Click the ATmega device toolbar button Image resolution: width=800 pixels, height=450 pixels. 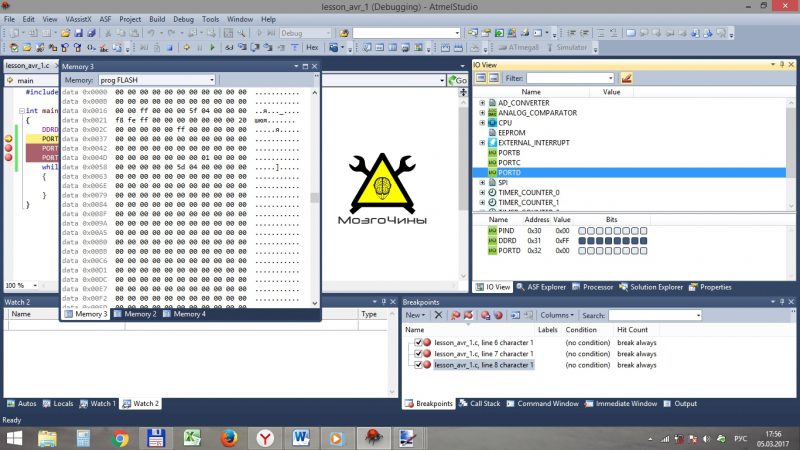click(518, 47)
